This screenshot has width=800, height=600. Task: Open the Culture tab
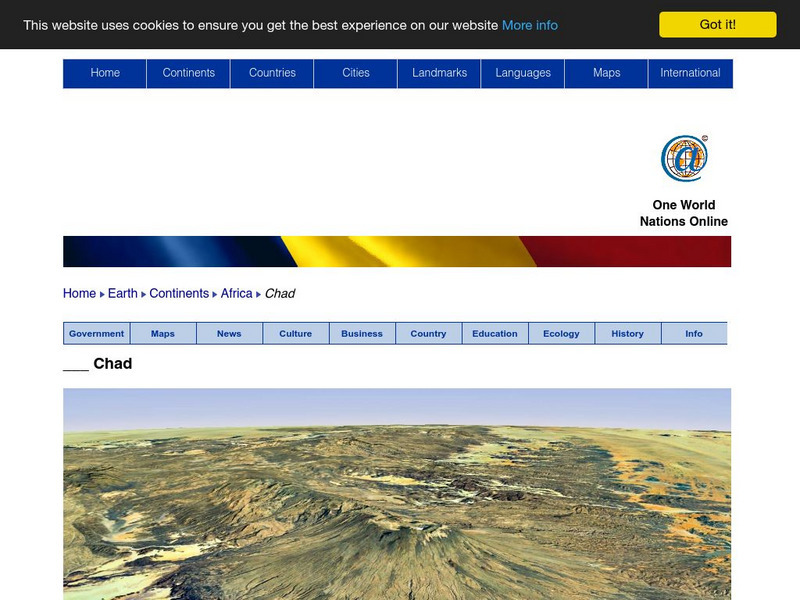coord(296,333)
